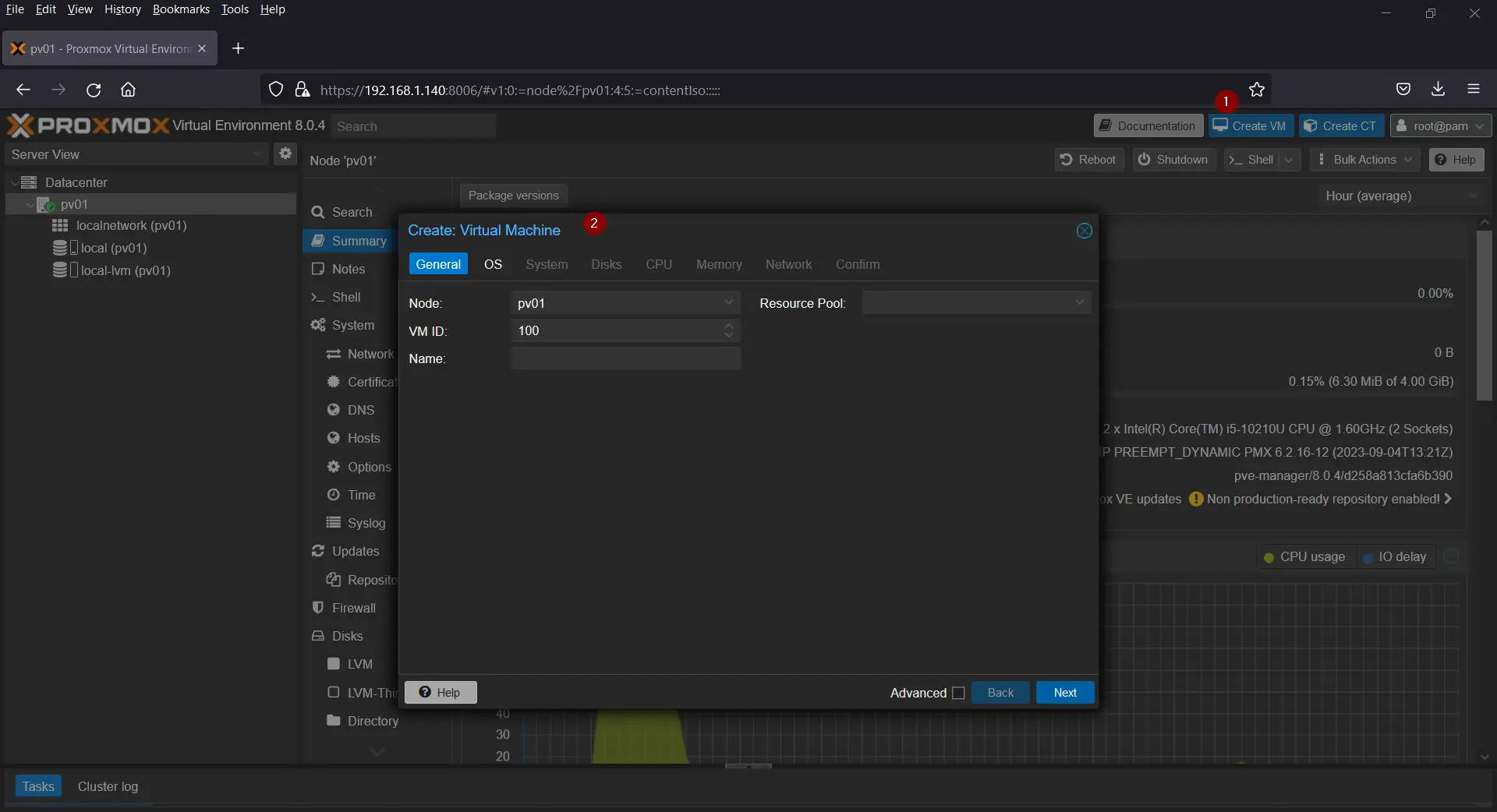The image size is (1497, 812).
Task: Click the vertical scrollbar of summary panel
Action: click(1484, 316)
